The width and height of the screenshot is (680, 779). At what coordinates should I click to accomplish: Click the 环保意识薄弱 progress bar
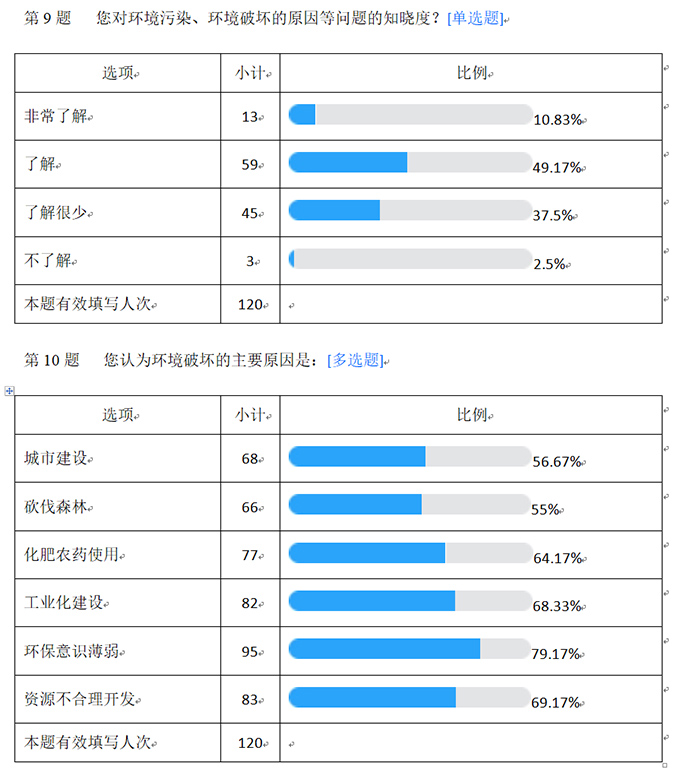[x=410, y=649]
